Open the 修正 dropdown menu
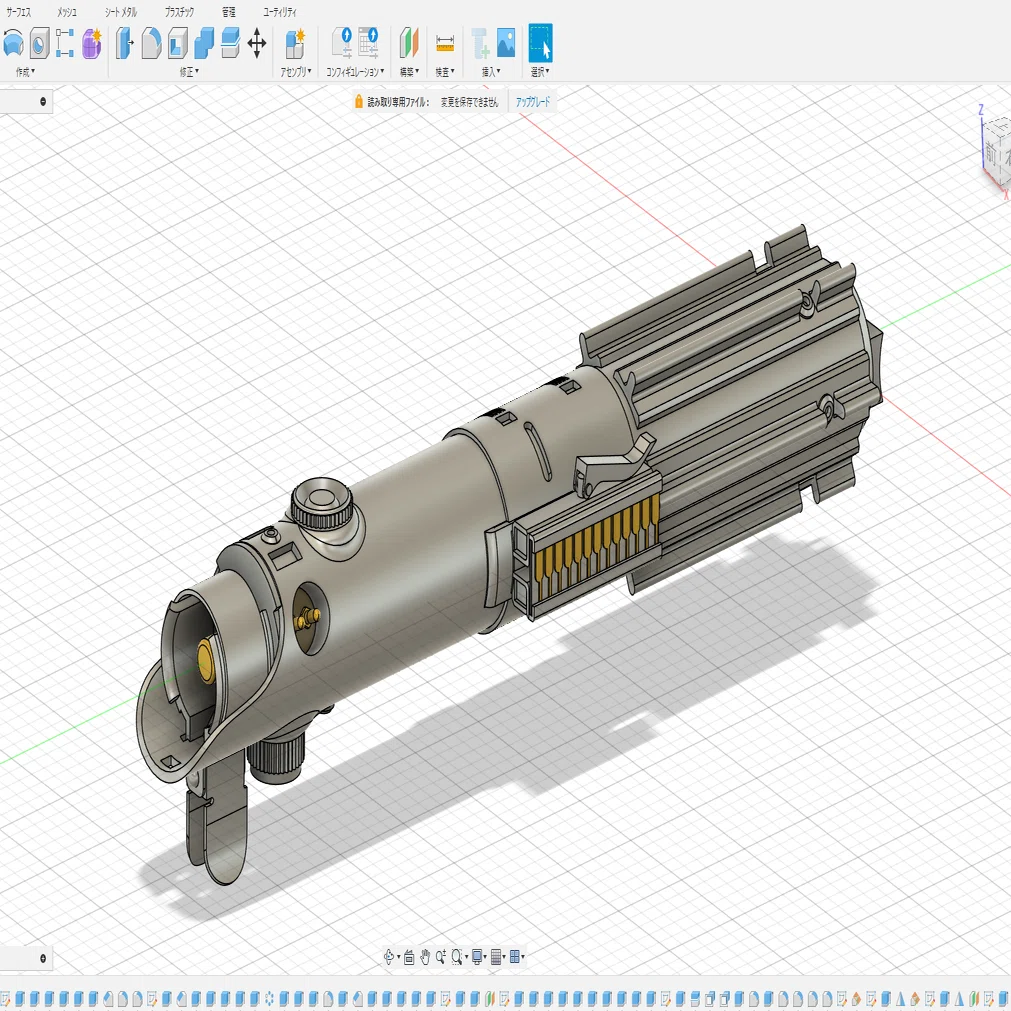The image size is (1011, 1011). (189, 72)
